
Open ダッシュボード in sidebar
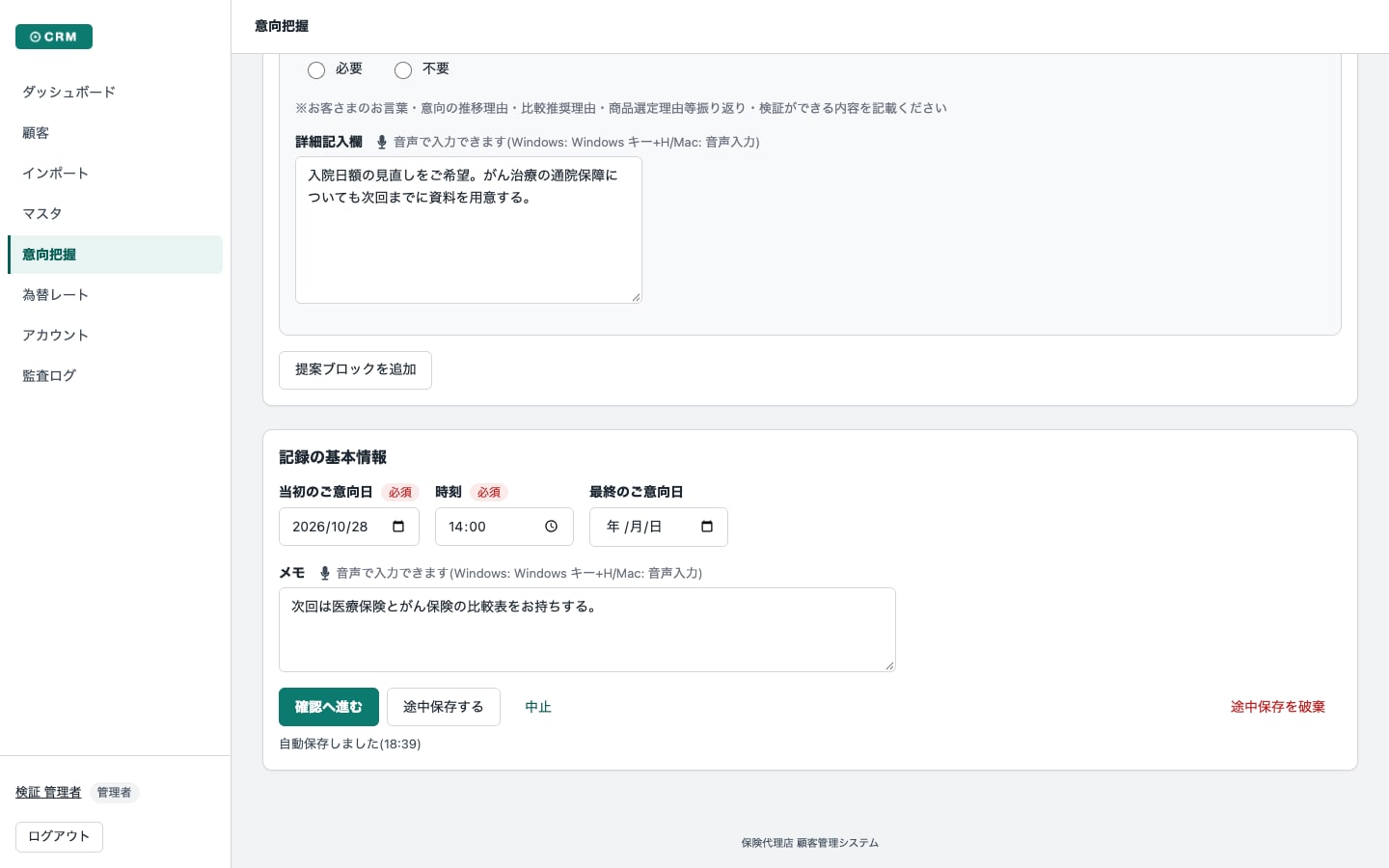[115, 93]
